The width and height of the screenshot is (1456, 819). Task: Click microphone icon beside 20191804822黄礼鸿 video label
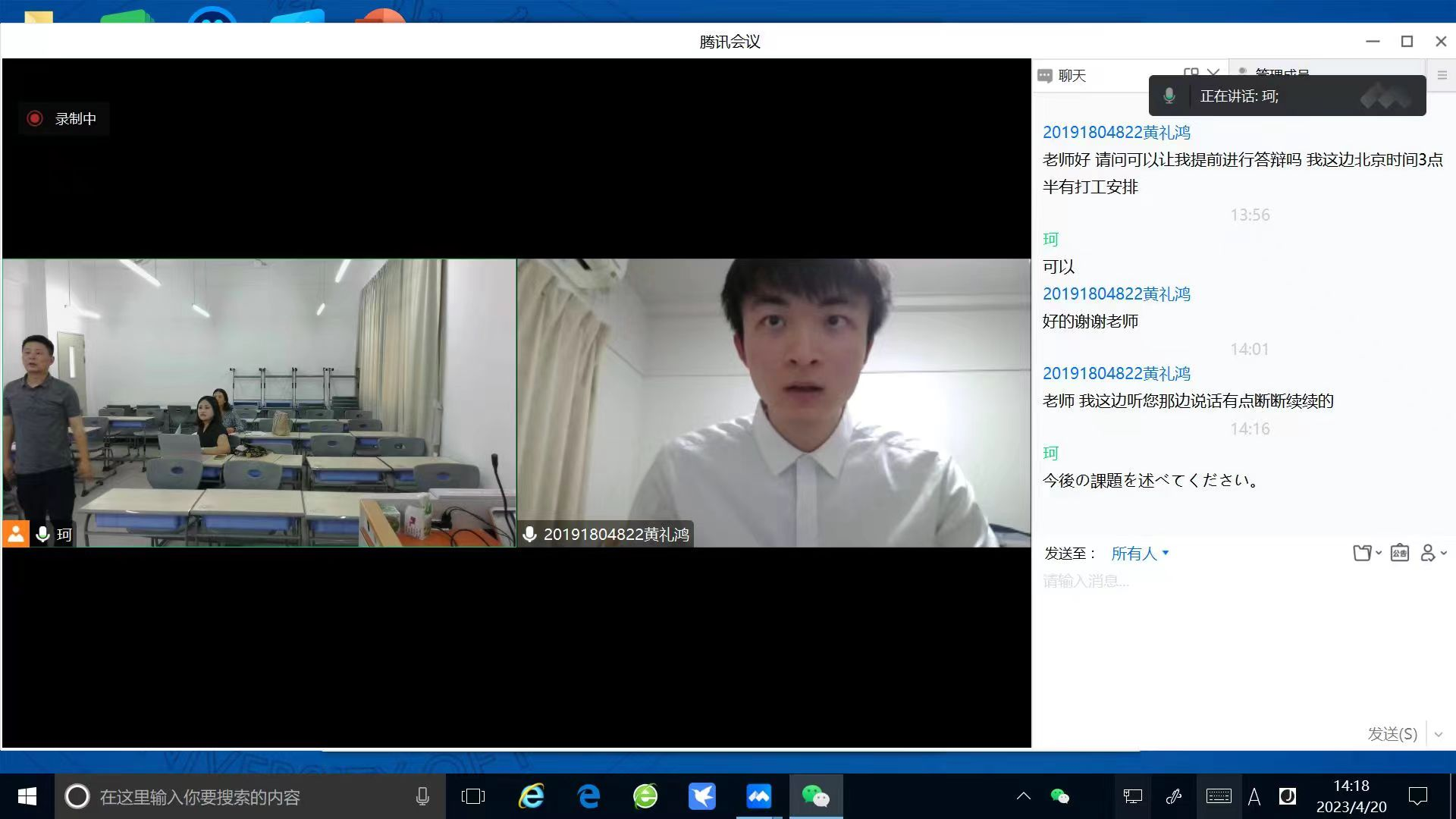530,535
